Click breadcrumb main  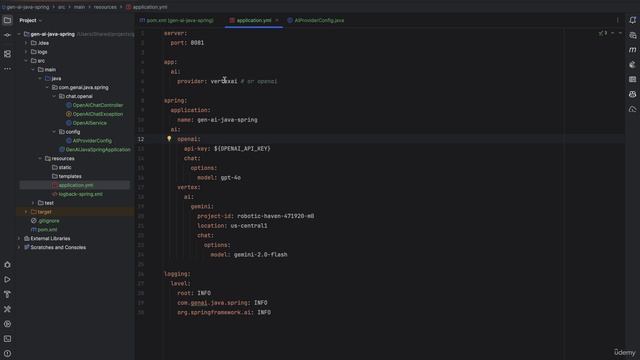(80, 7)
